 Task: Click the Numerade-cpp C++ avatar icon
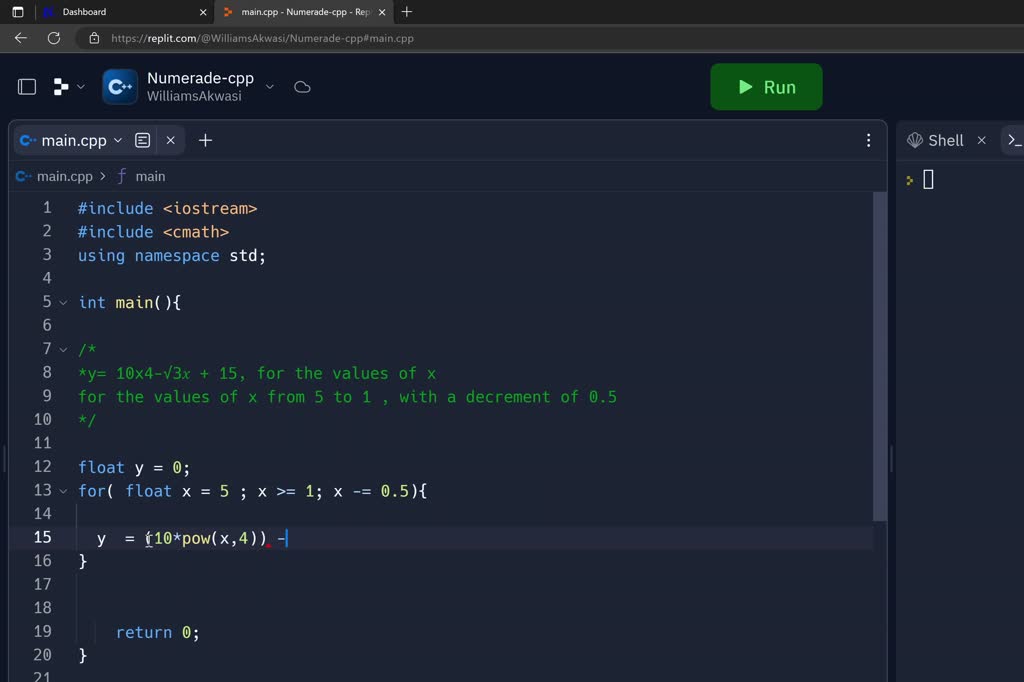pyautogui.click(x=120, y=86)
